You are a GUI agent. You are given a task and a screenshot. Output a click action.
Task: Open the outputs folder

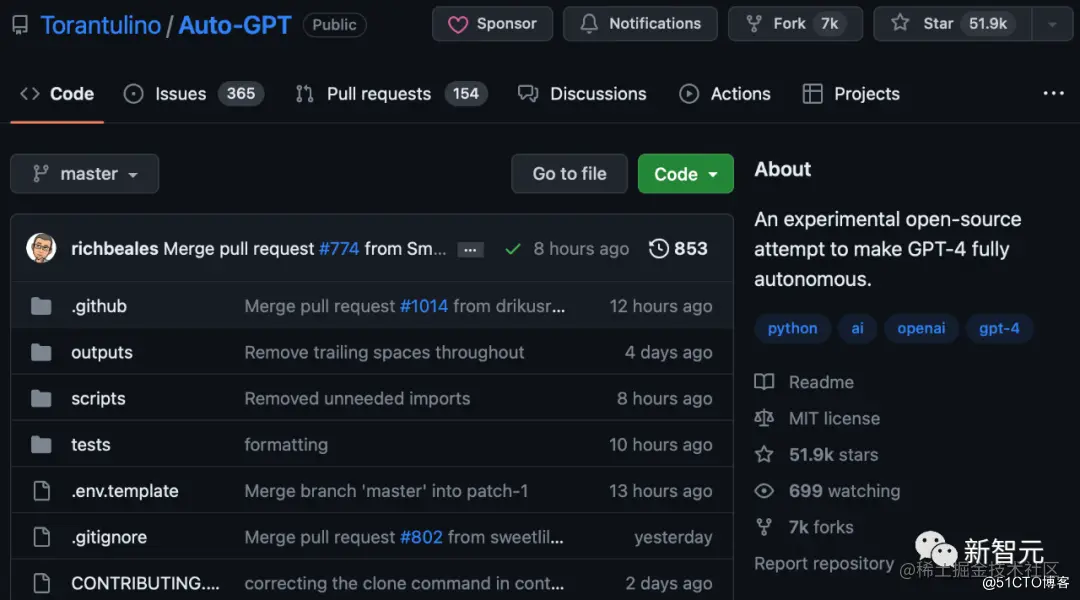pyautogui.click(x=102, y=352)
